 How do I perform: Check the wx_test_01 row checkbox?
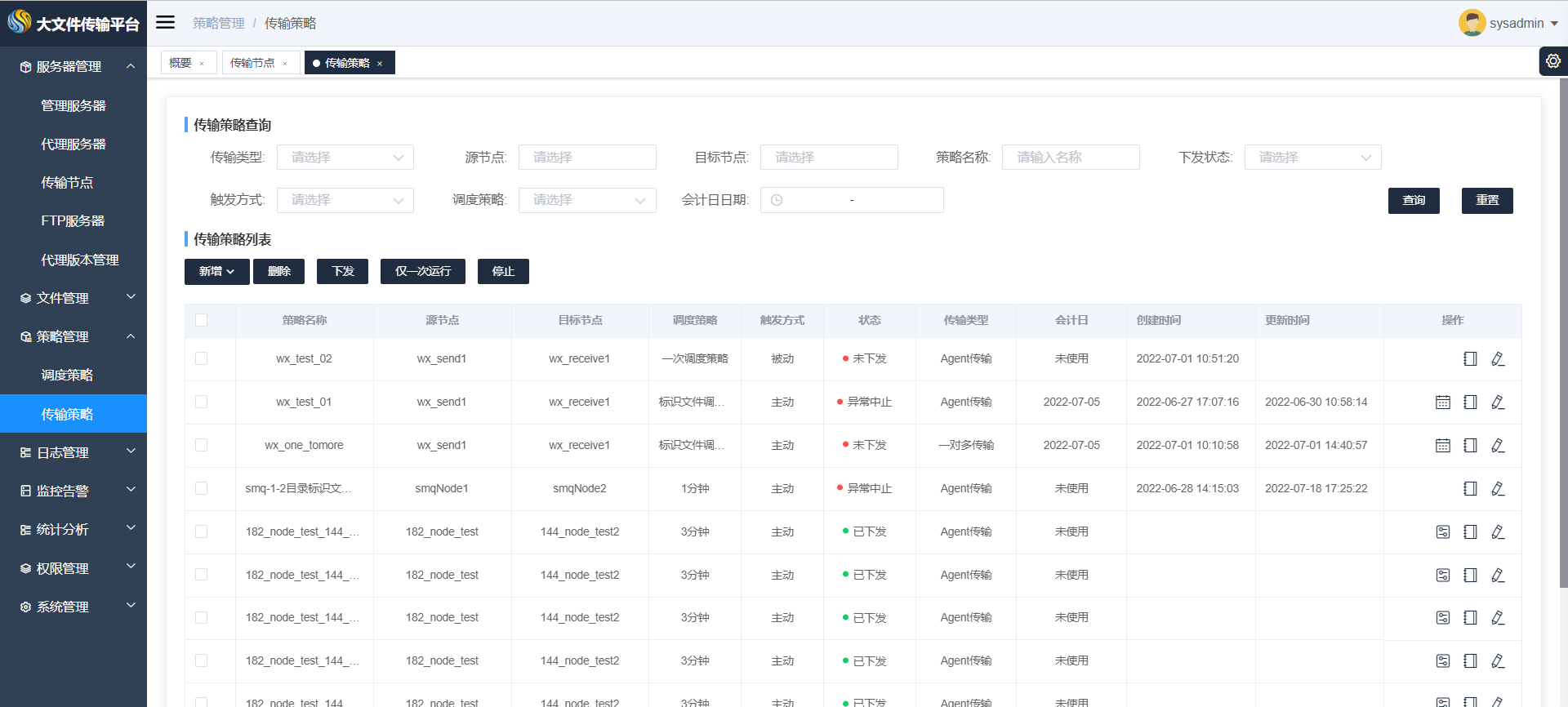pos(202,402)
